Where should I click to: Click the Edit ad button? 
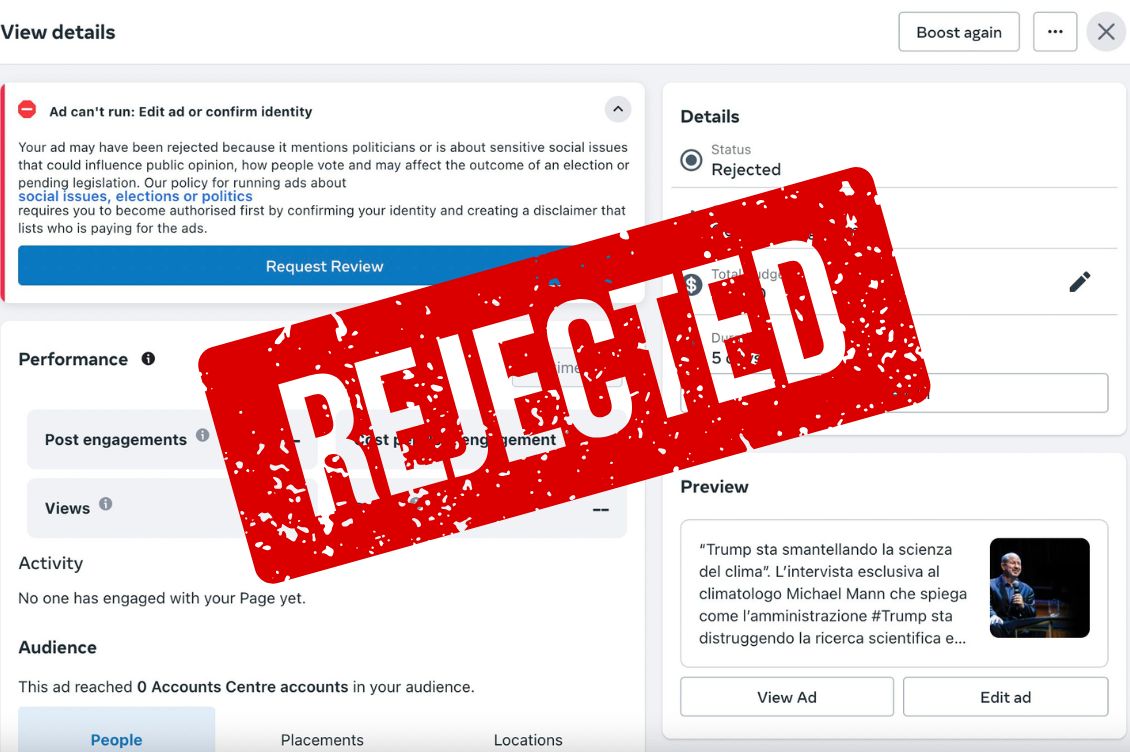(x=1005, y=697)
